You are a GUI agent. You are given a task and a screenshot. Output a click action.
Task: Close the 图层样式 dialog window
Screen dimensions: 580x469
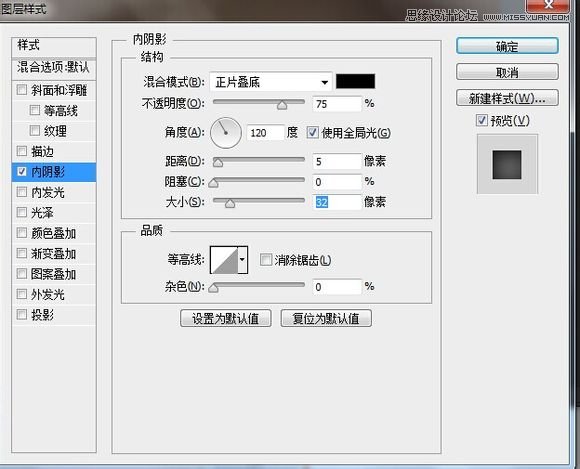point(549,5)
